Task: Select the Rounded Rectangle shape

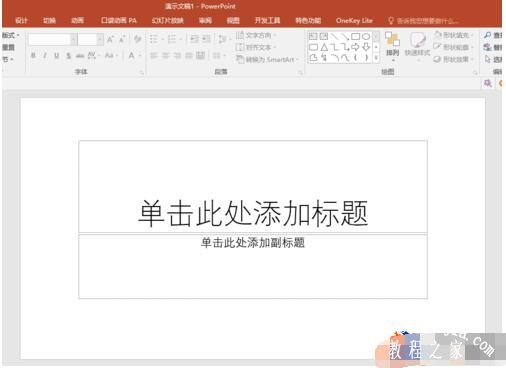Action: coord(313,47)
